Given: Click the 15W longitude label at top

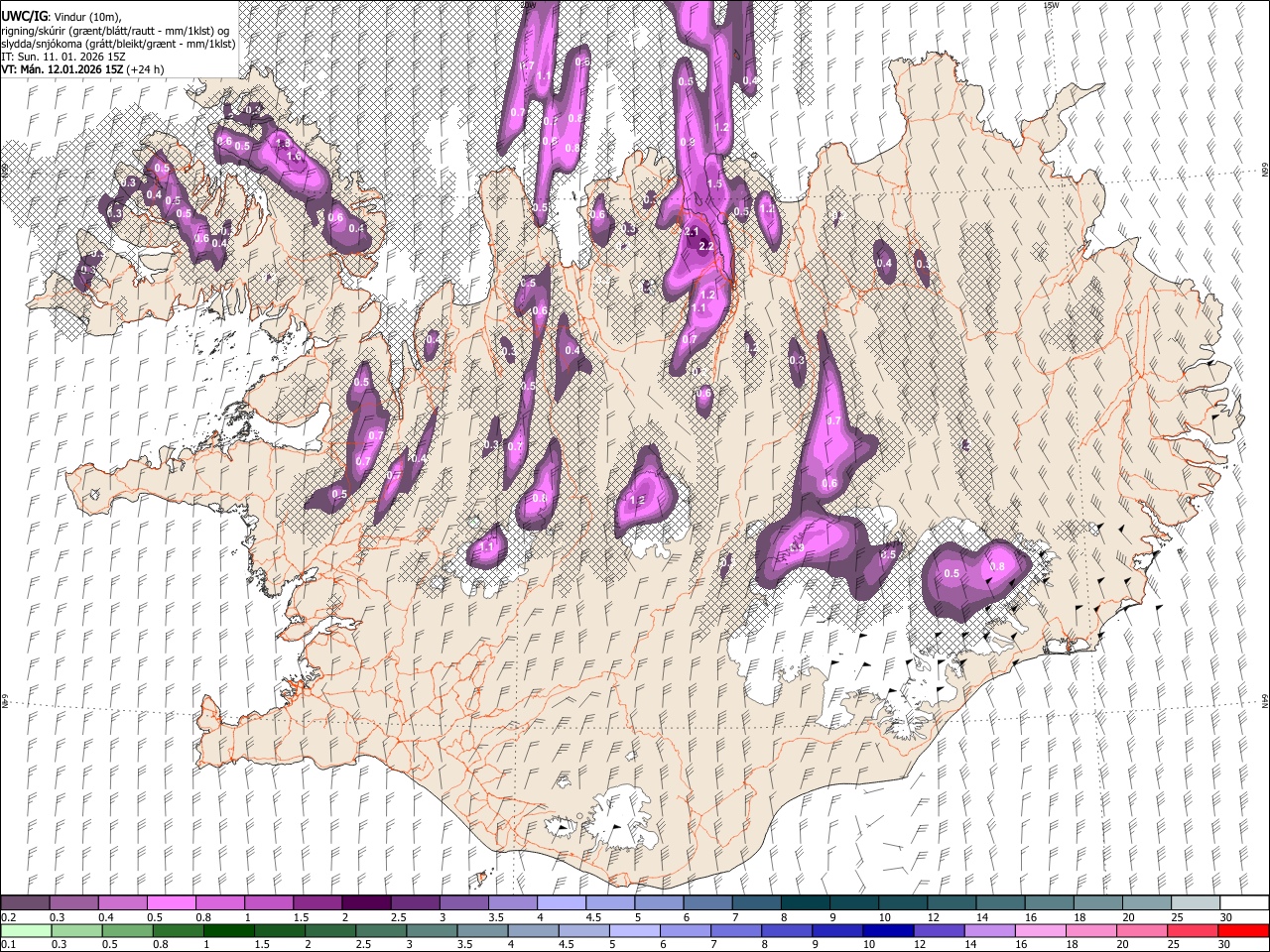Looking at the screenshot, I should point(1051,5).
